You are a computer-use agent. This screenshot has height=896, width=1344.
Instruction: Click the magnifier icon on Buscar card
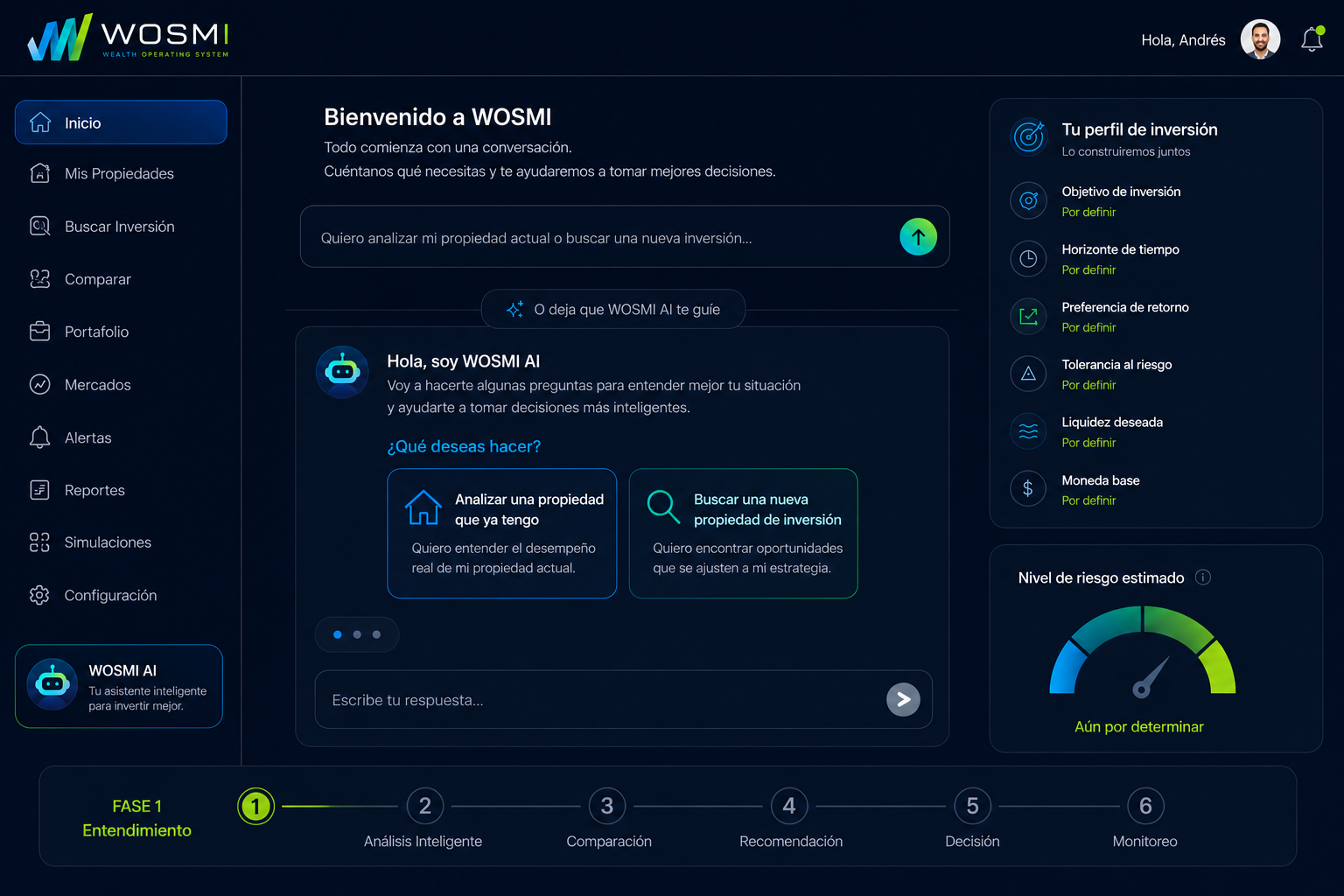coord(662,506)
